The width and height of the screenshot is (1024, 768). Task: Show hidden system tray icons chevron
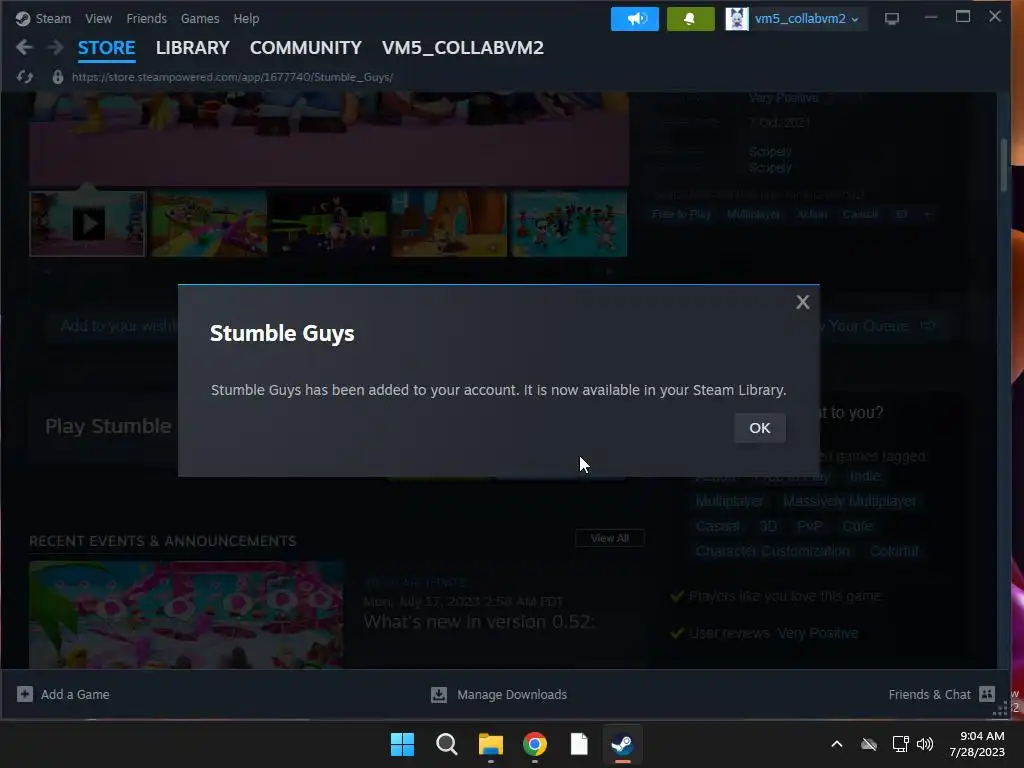tap(837, 744)
